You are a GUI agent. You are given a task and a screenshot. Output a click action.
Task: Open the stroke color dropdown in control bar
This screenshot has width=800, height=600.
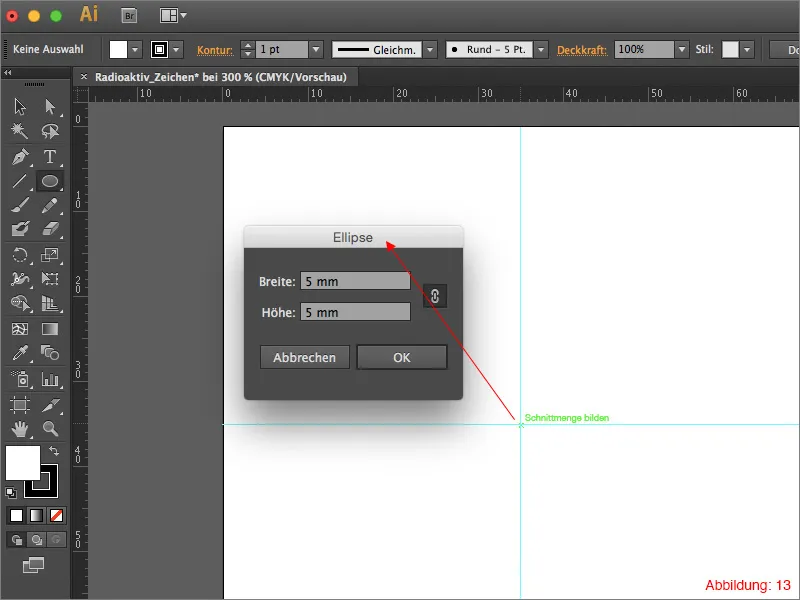click(x=177, y=50)
